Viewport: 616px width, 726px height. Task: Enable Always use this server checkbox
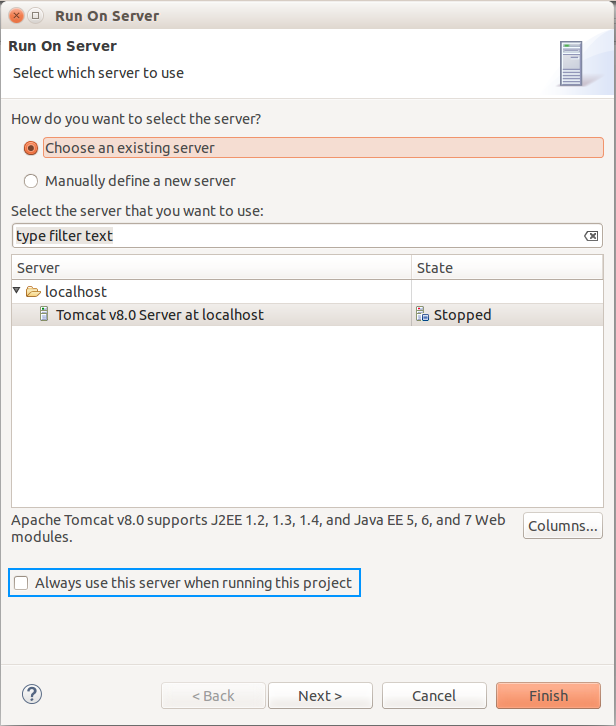(x=21, y=583)
